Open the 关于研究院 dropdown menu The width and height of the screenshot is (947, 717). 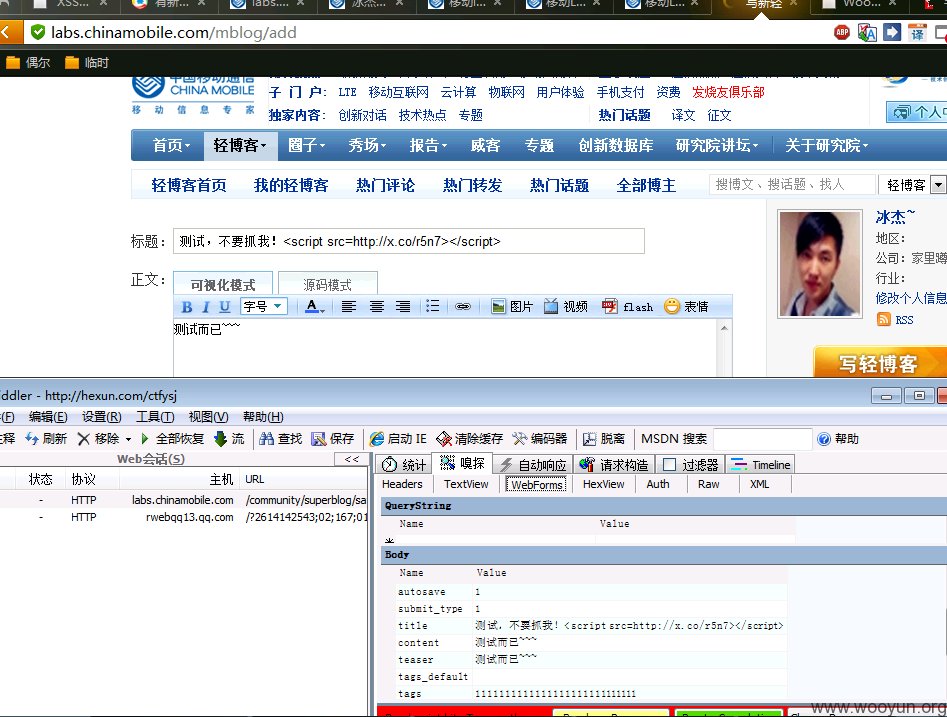click(826, 146)
